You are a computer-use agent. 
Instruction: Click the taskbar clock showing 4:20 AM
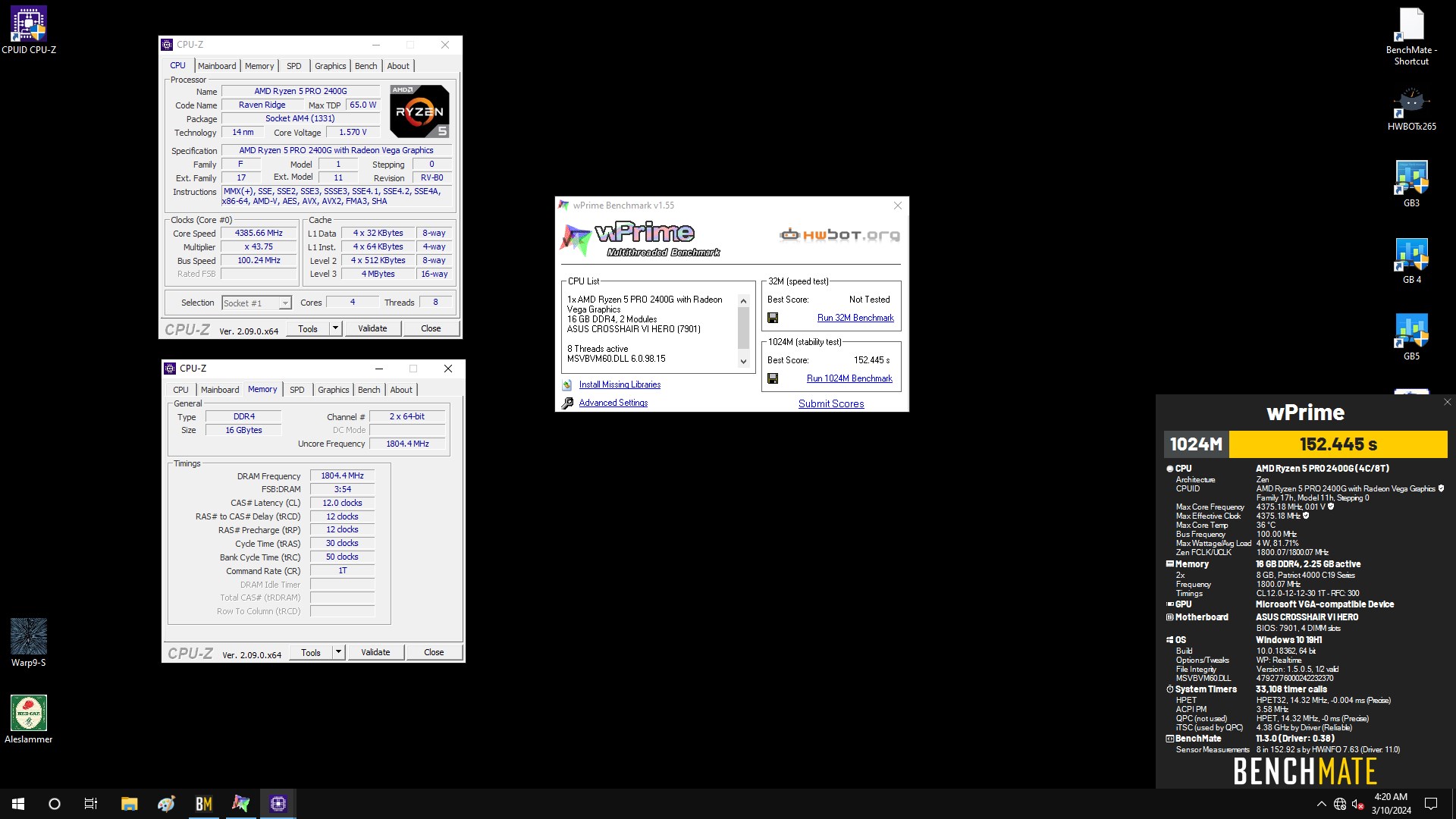[1391, 804]
